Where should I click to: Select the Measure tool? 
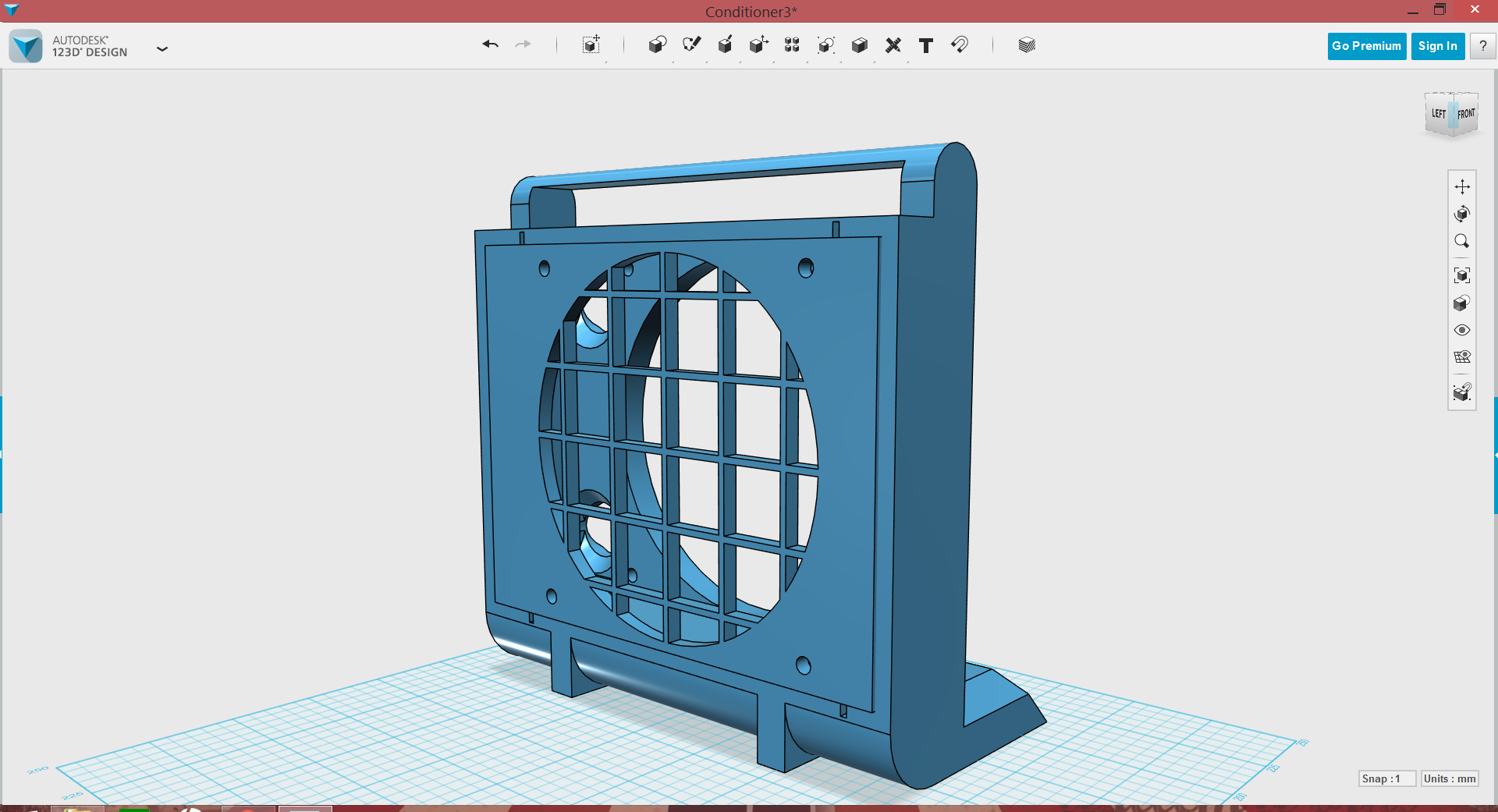point(893,44)
